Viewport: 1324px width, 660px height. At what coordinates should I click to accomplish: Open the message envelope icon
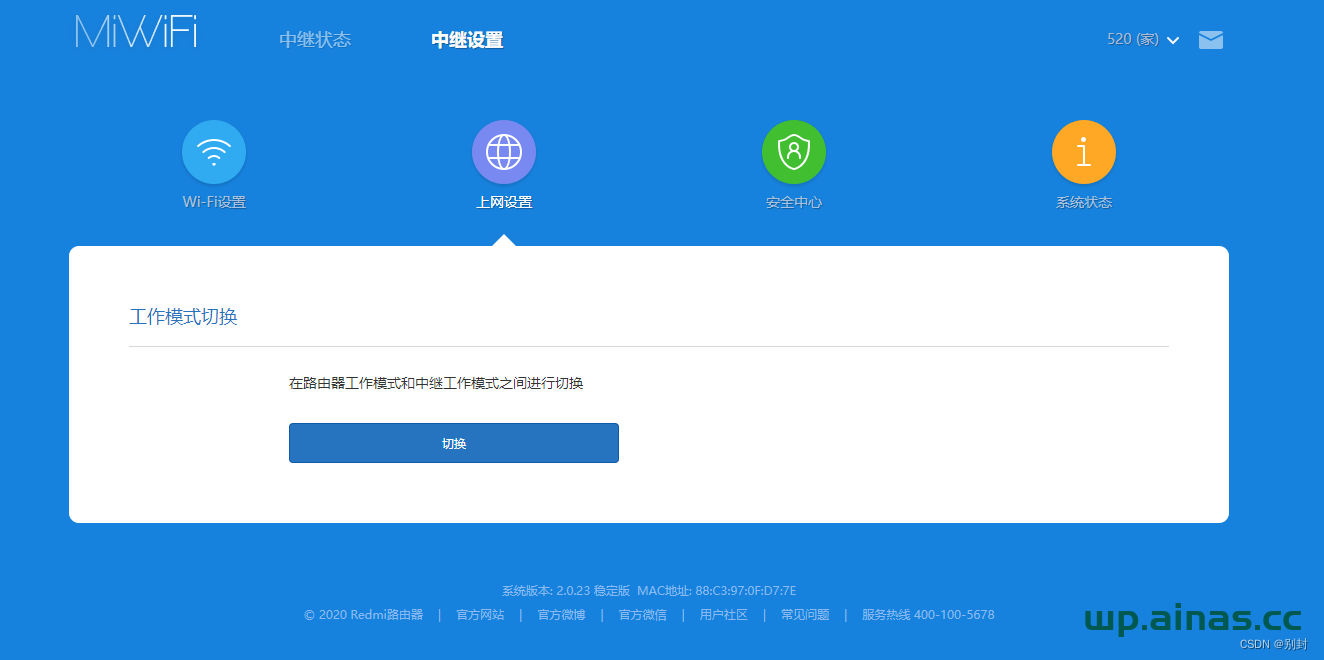[1210, 40]
